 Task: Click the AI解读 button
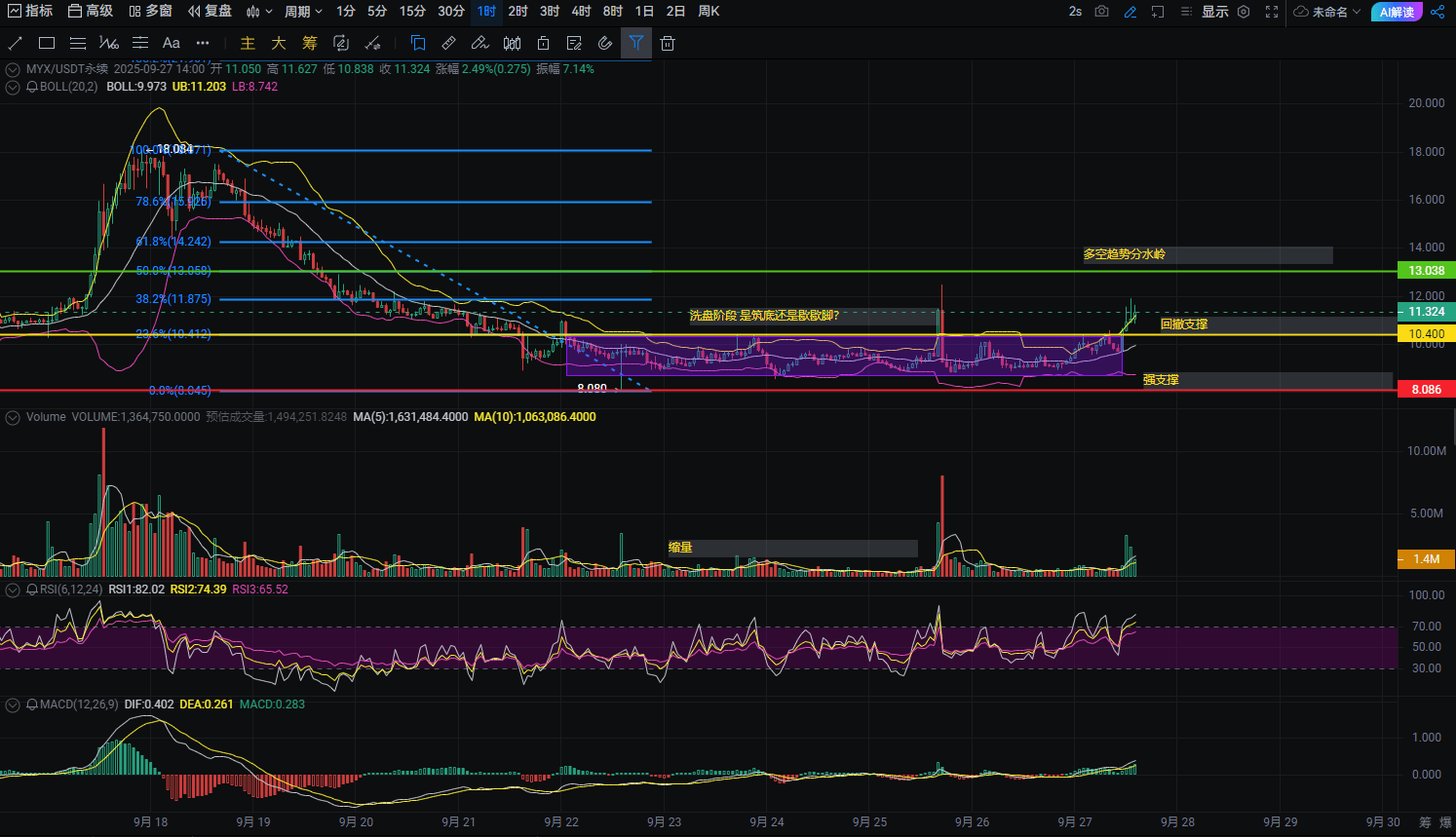pos(1397,12)
